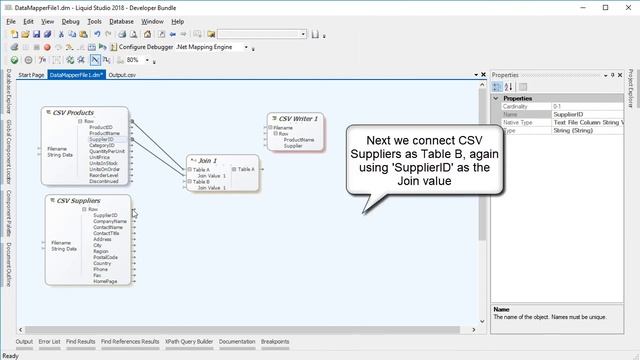The height and width of the screenshot is (360, 640).
Task: Close the Properties panel
Action: pos(620,75)
